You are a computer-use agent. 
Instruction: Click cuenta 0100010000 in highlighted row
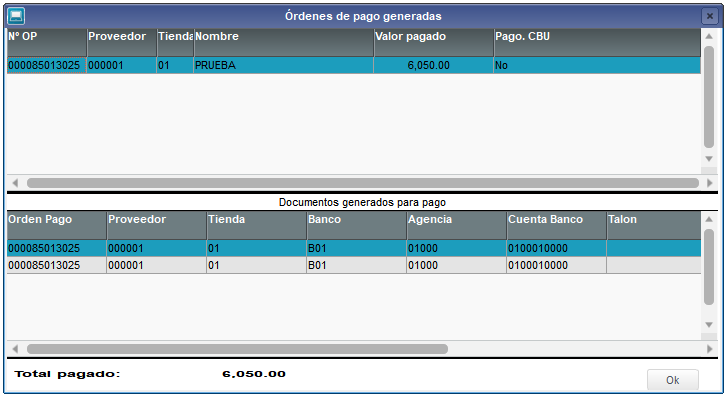556,249
